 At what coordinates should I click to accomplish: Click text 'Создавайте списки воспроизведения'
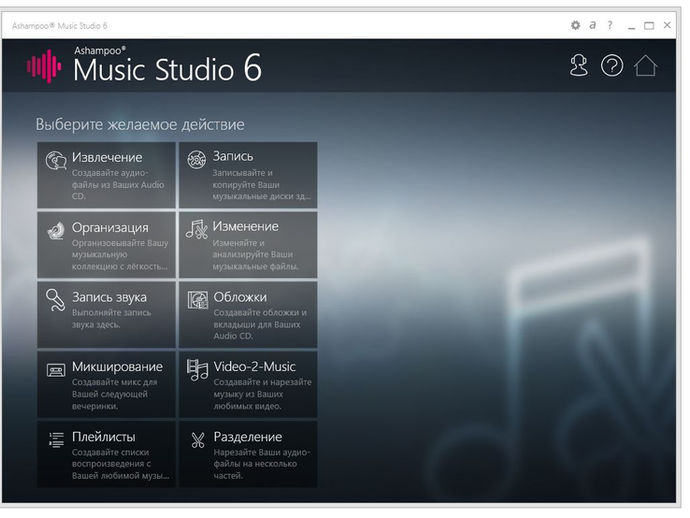(111, 458)
